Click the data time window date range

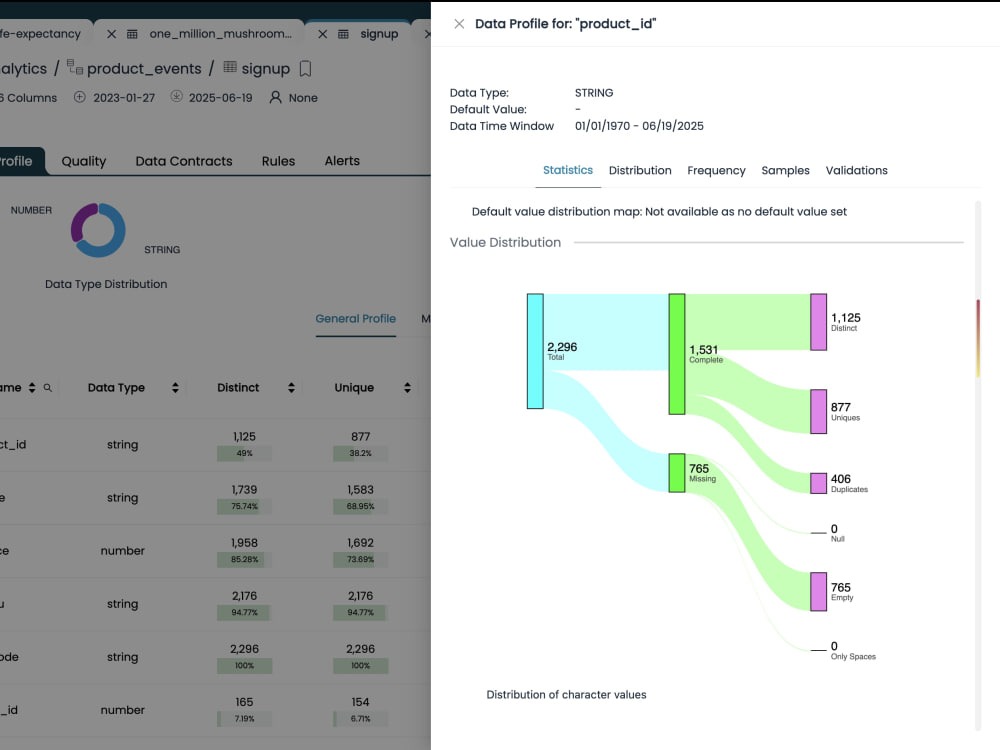(x=639, y=126)
